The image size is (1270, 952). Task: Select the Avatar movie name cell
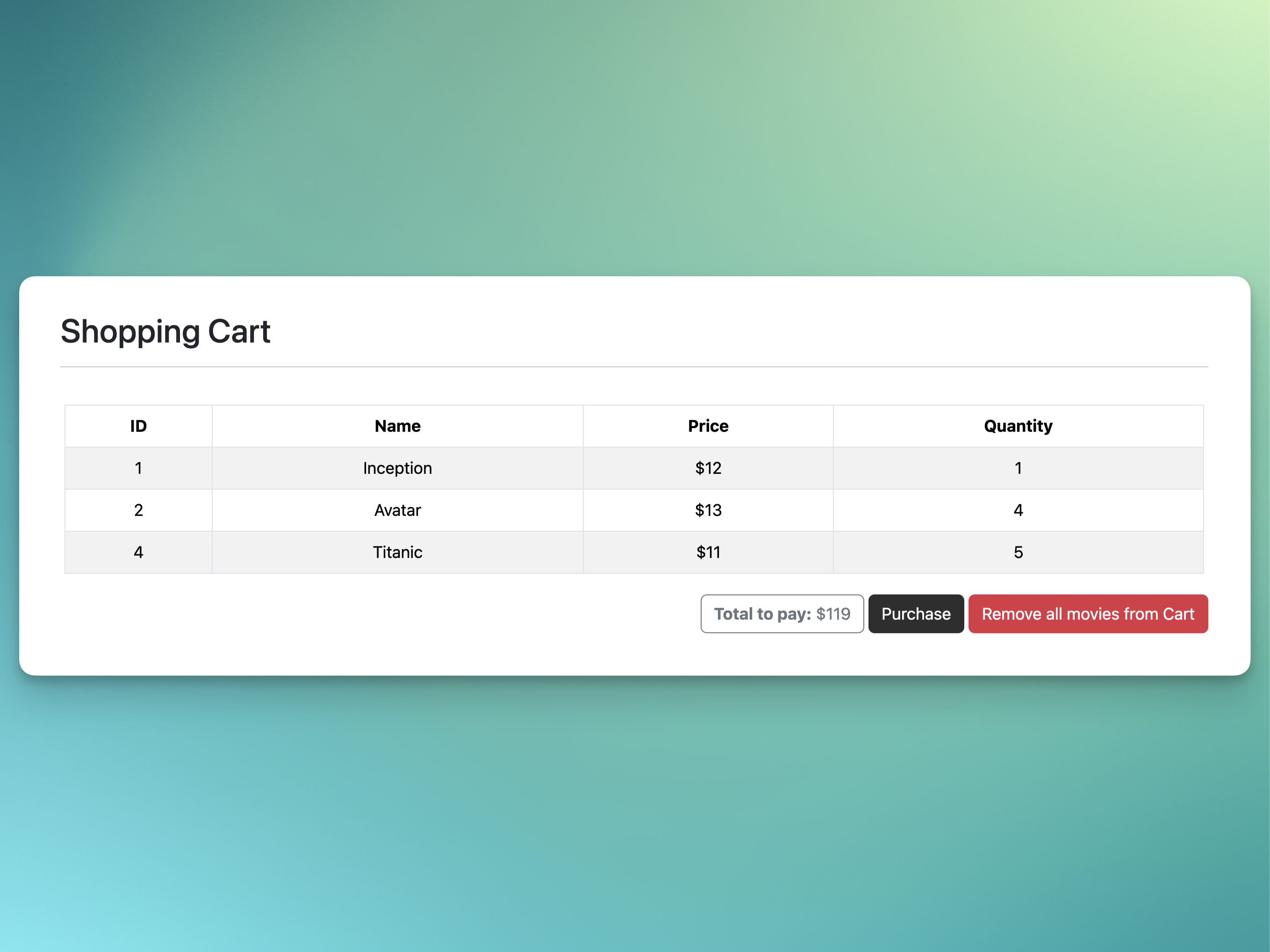[x=397, y=510]
